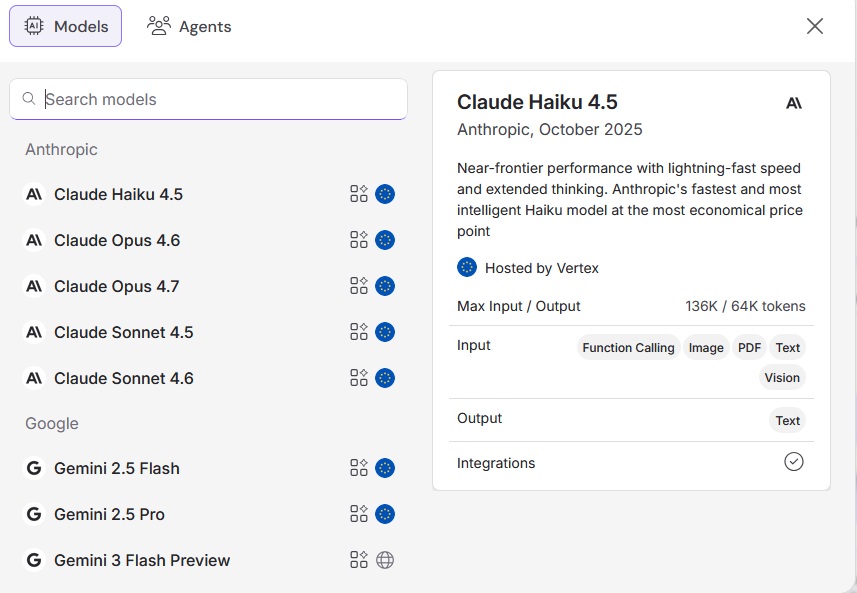Click EU badge next to Hosted by Vertex
The height and width of the screenshot is (593, 857).
(x=467, y=267)
